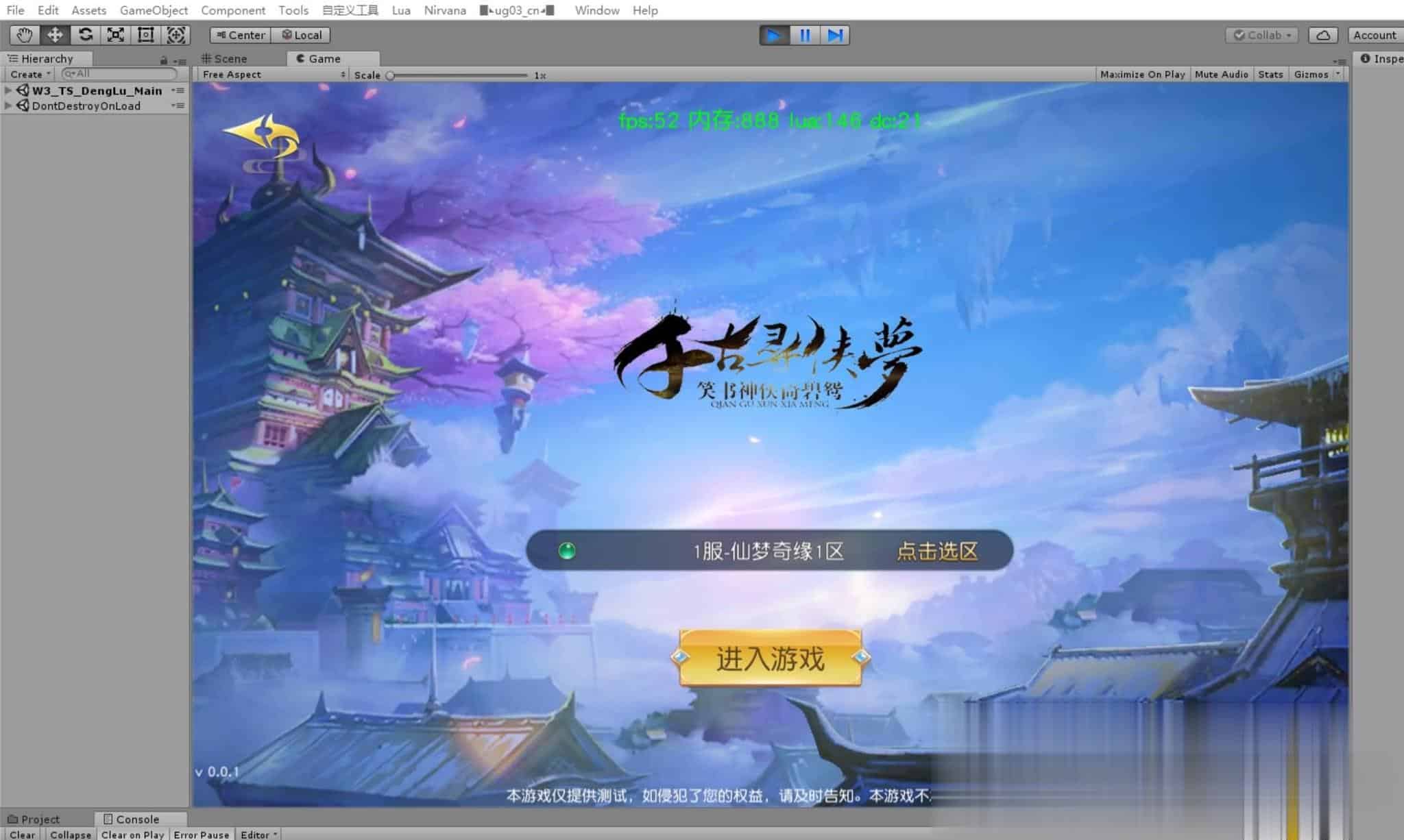This screenshot has height=840, width=1404.
Task: Select the Move tool
Action: click(x=55, y=35)
